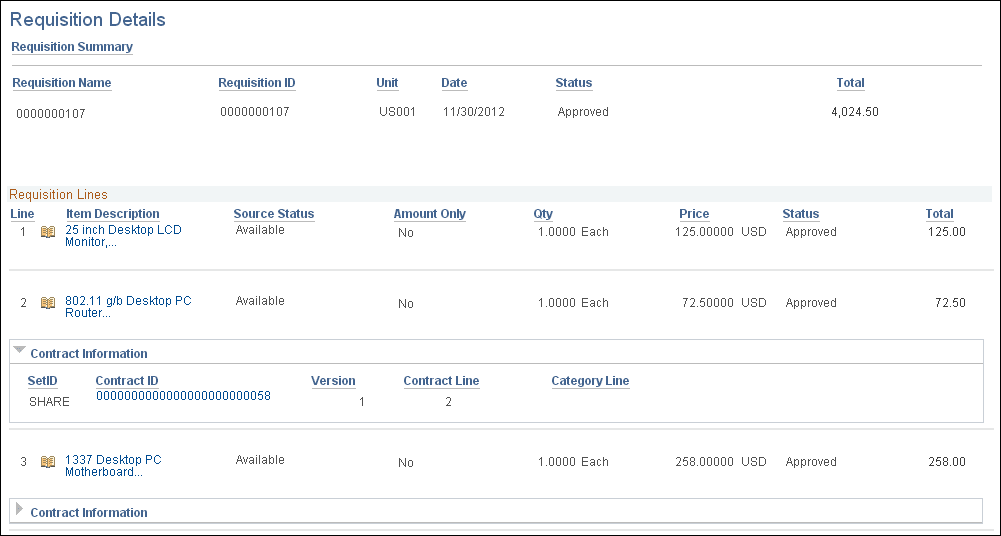1001x536 pixels.
Task: Click Status header in Requisition Lines
Action: tap(801, 214)
